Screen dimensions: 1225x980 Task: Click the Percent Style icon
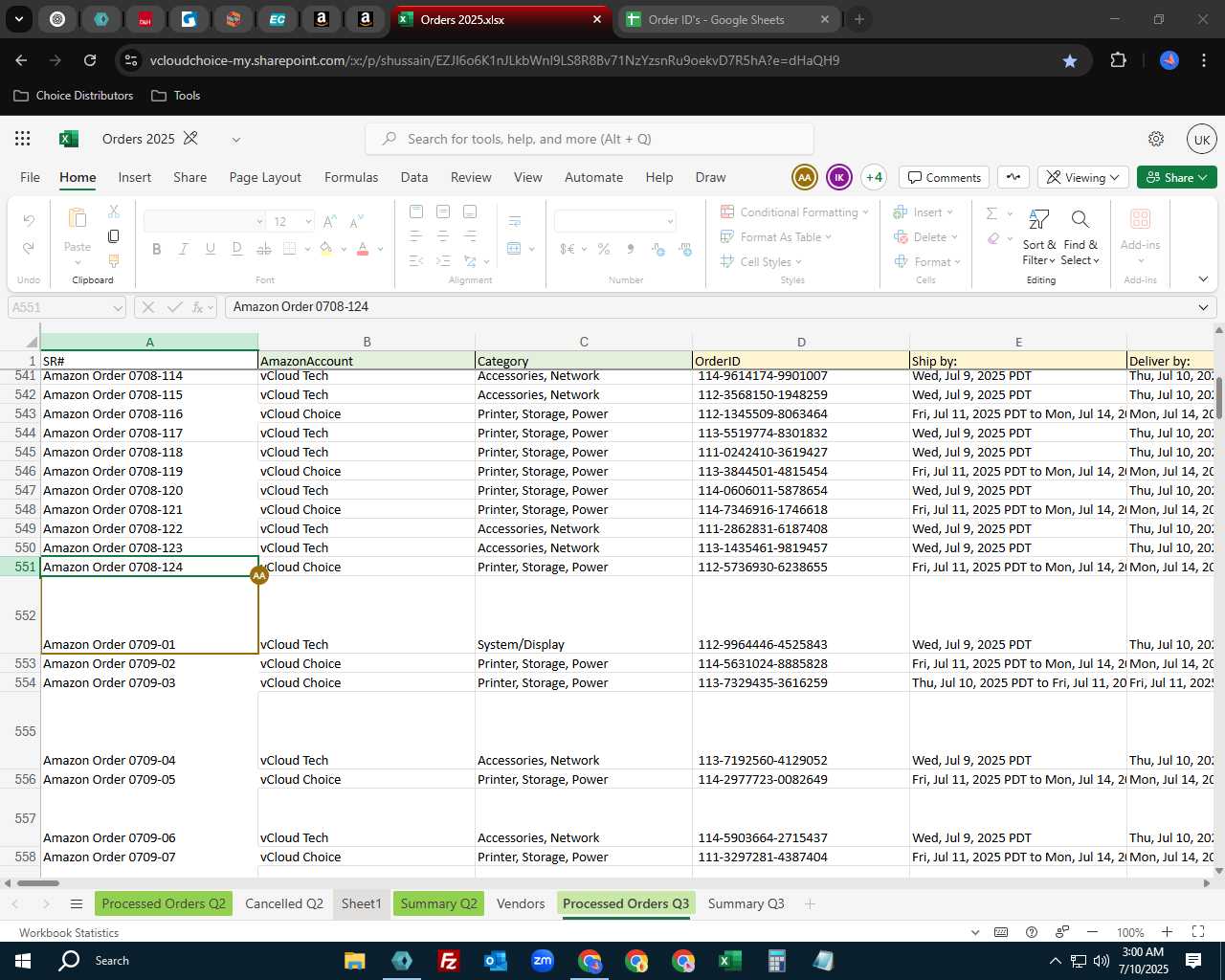[x=604, y=249]
